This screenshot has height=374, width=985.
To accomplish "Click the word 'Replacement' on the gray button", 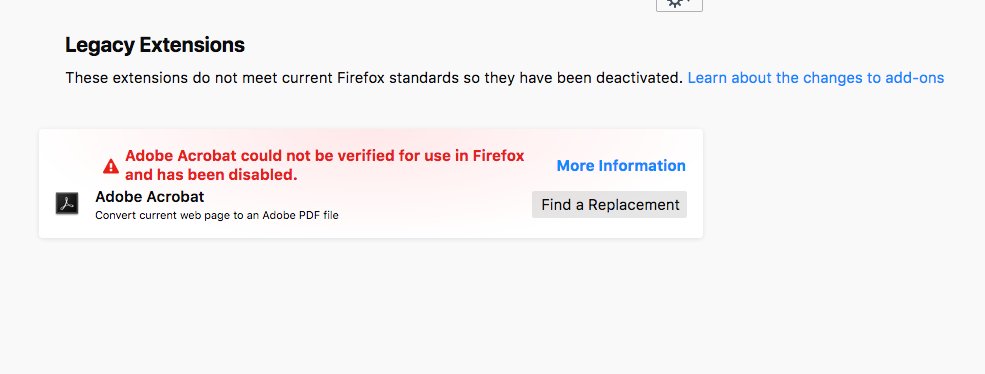I will point(634,205).
